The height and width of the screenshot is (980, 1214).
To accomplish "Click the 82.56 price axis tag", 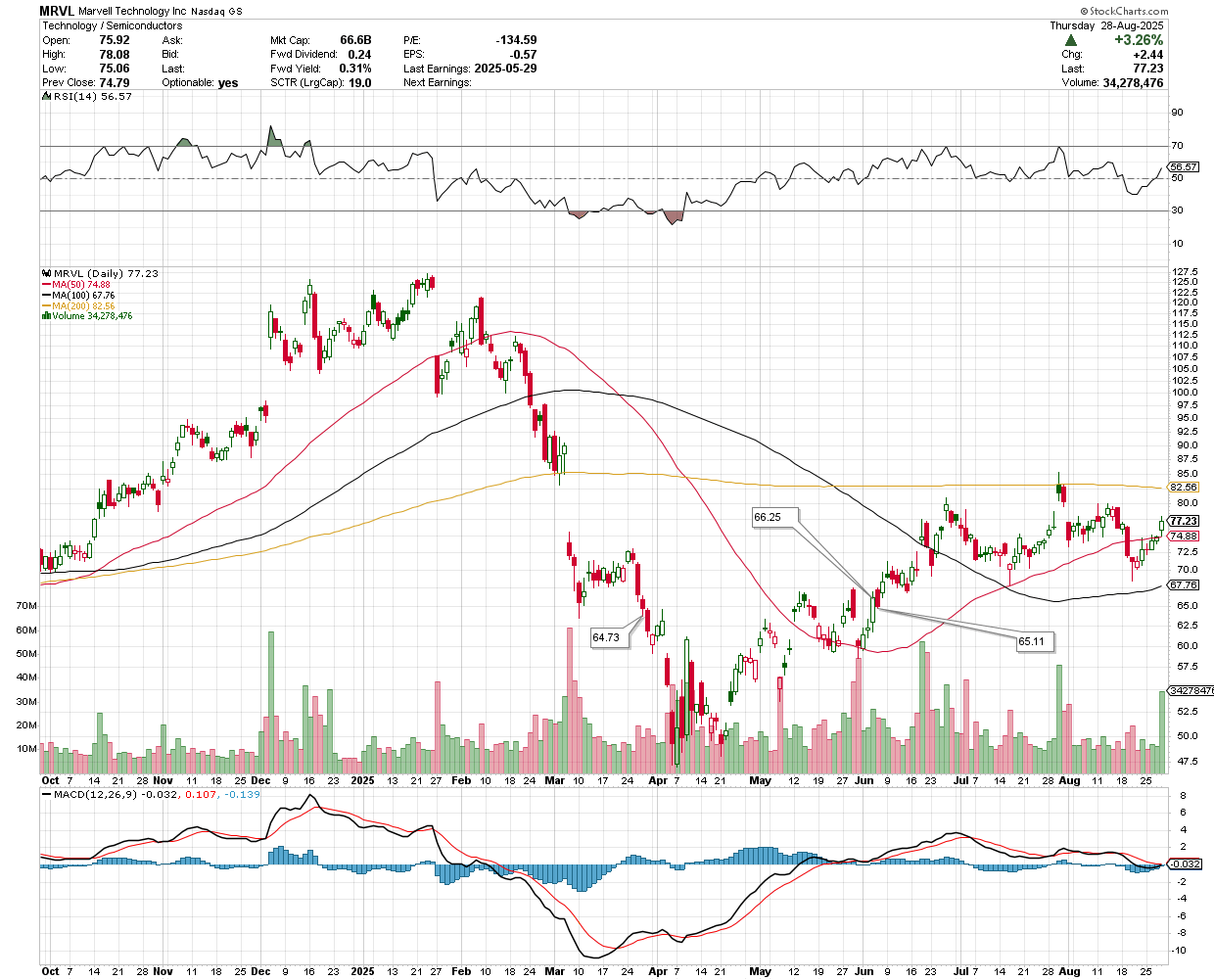I will [1185, 487].
